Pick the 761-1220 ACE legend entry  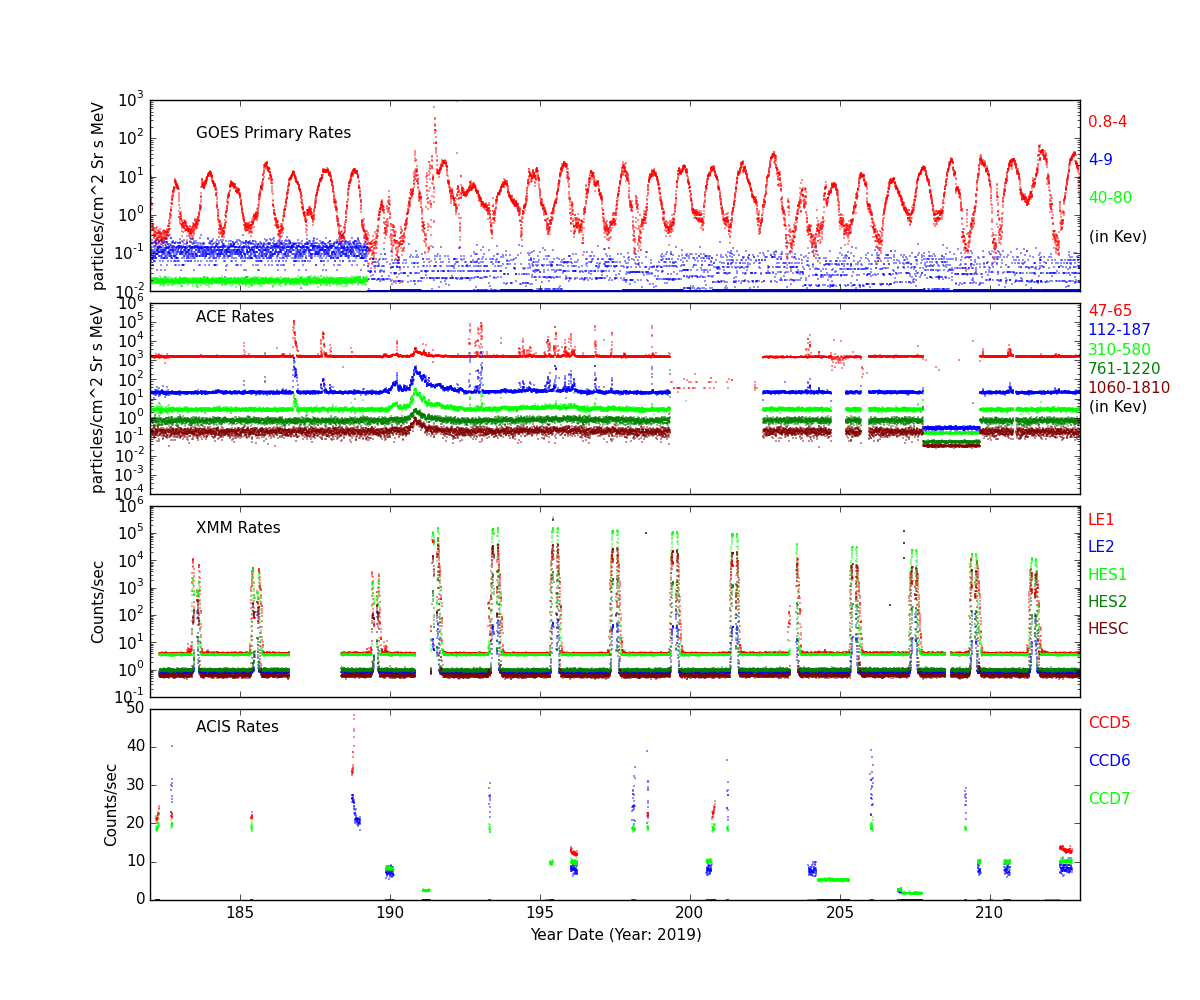[x=1124, y=369]
